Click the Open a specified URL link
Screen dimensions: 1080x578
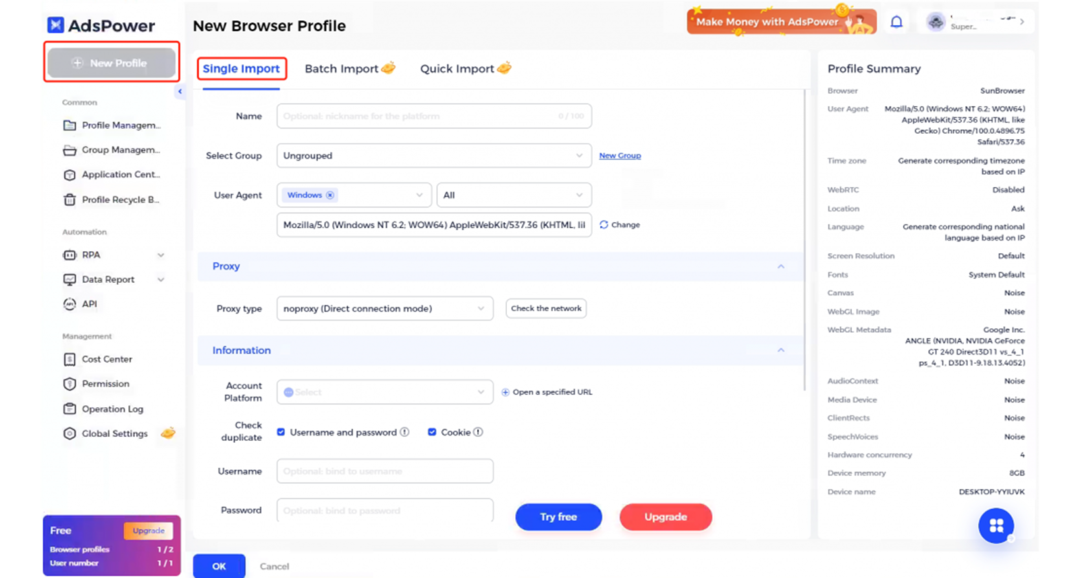(552, 392)
